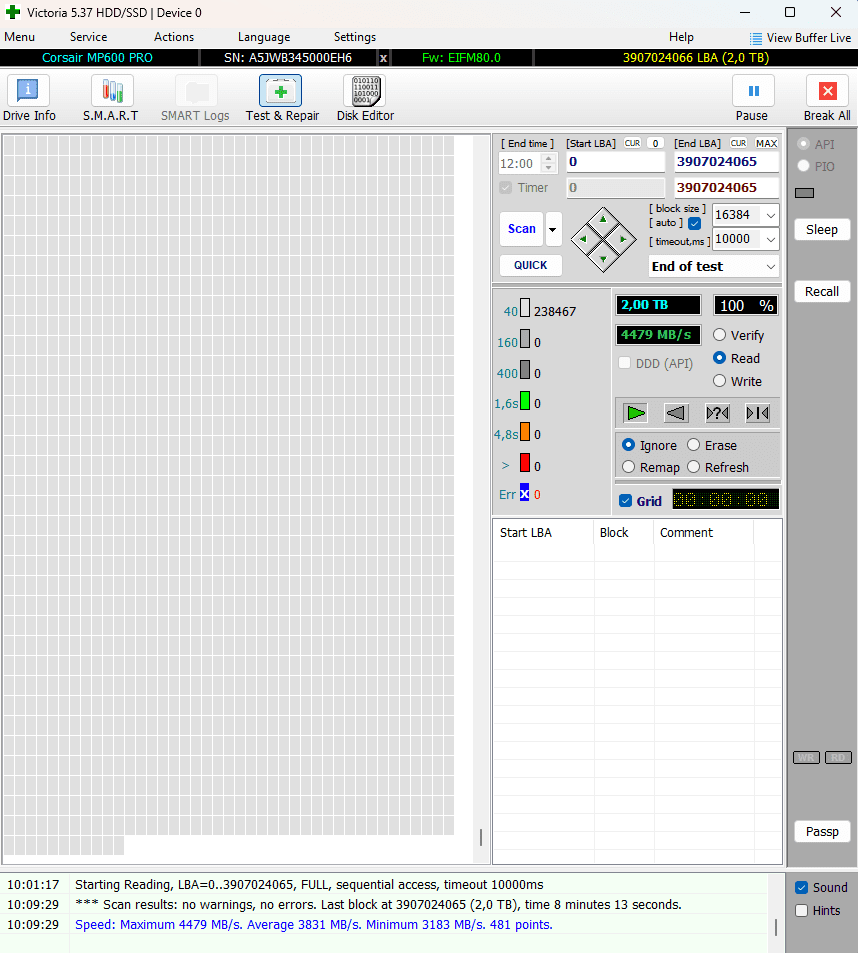Click the right arrow in the navigation diamond
This screenshot has width=858, height=953.
[x=623, y=239]
